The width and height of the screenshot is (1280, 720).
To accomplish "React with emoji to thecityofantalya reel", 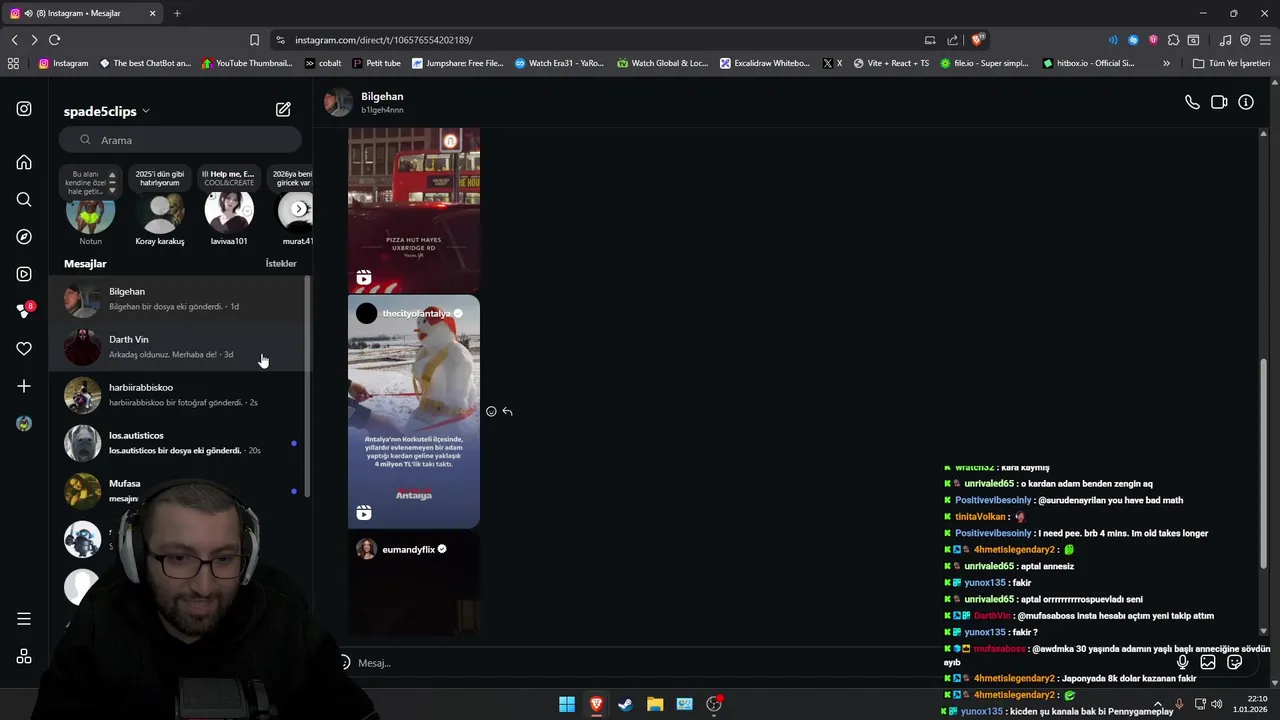I will click(x=491, y=411).
